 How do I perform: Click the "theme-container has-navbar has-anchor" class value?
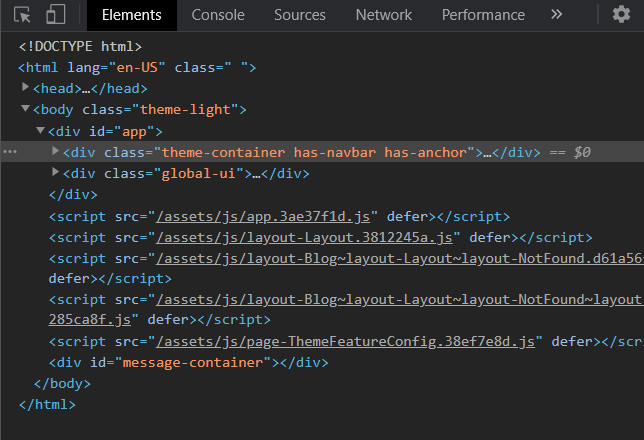(x=314, y=152)
